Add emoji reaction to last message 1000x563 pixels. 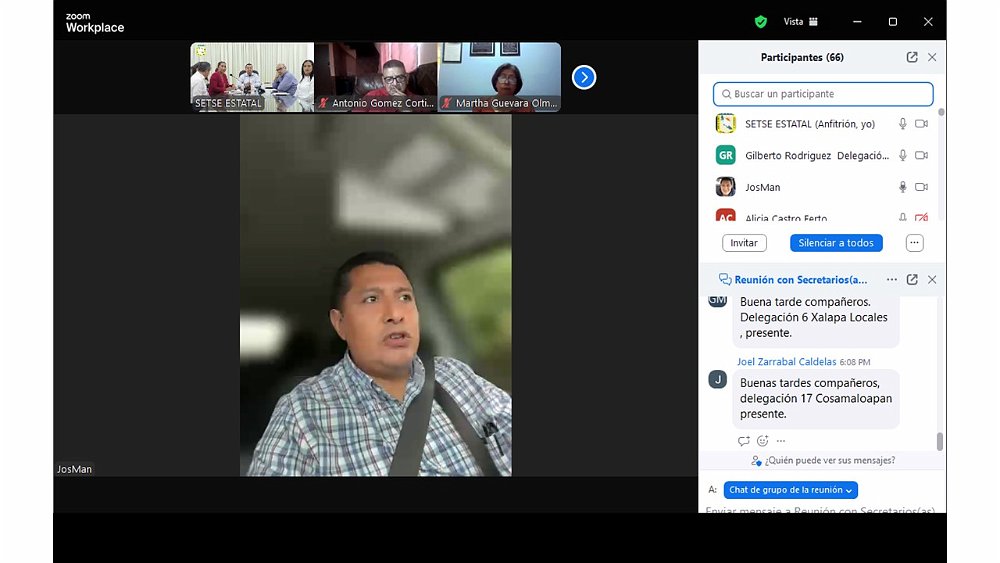tap(762, 441)
